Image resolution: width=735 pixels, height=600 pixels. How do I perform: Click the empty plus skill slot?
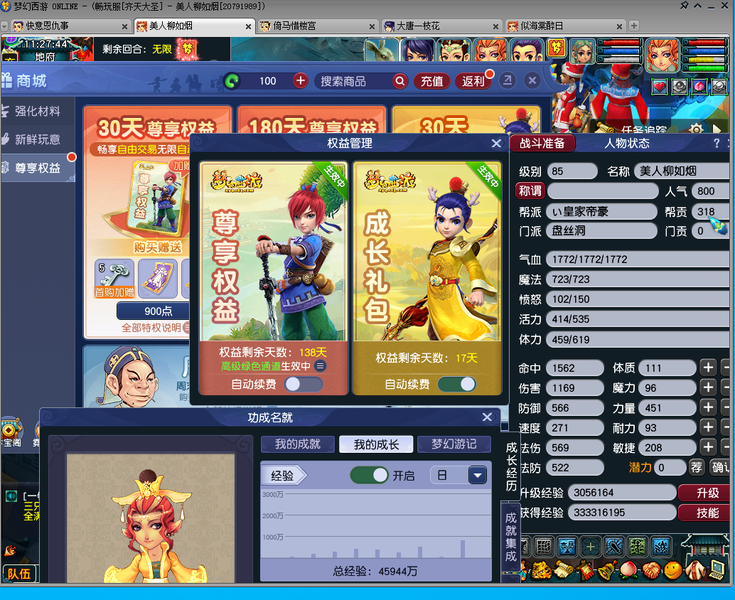click(x=590, y=546)
